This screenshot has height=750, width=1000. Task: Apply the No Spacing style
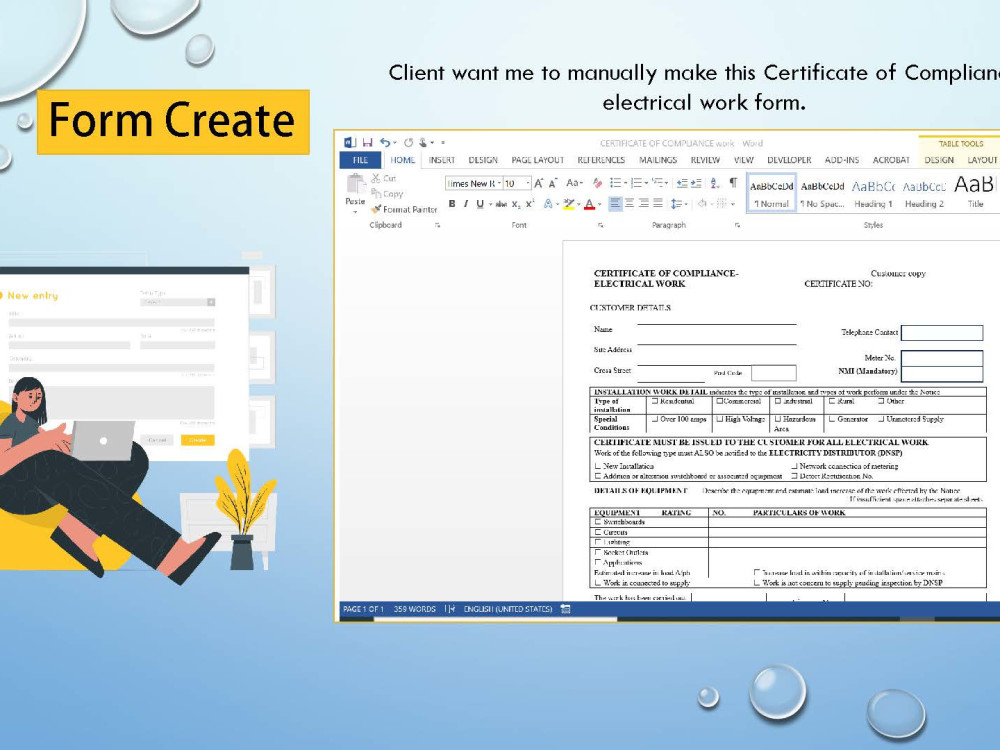[x=822, y=193]
